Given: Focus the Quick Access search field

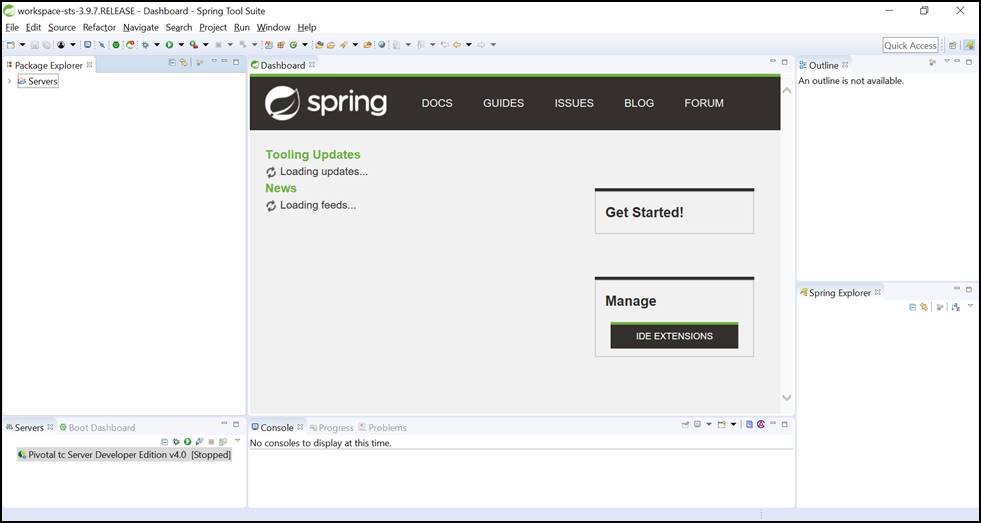Looking at the screenshot, I should (910, 45).
